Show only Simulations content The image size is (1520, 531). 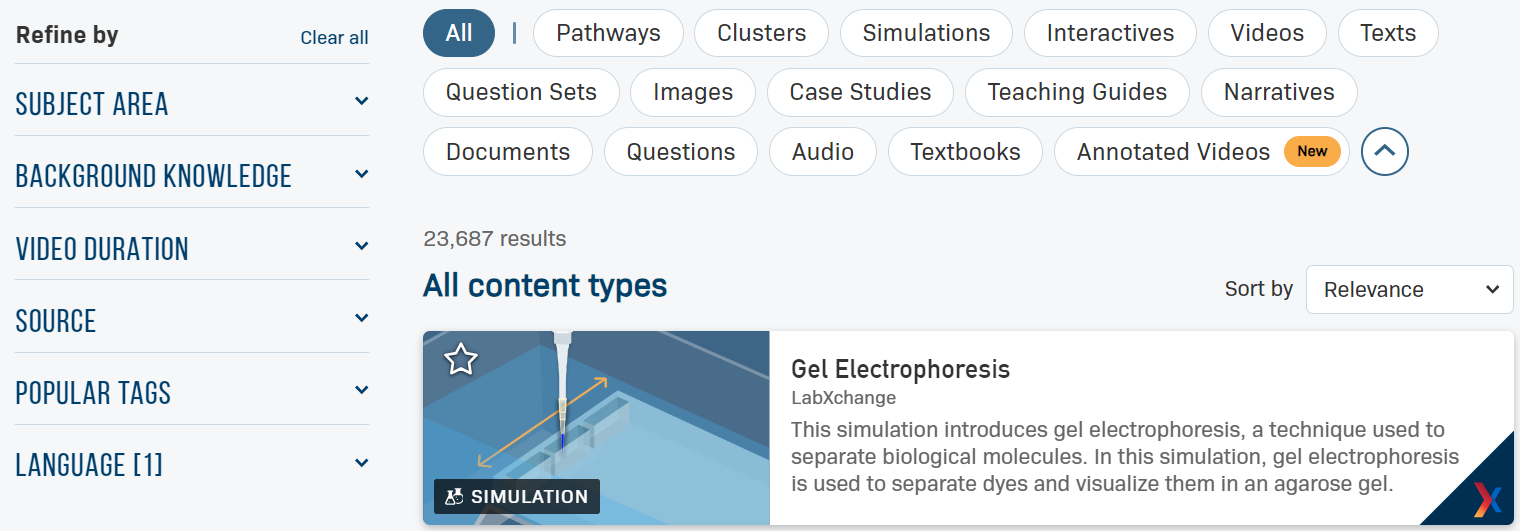pos(926,33)
